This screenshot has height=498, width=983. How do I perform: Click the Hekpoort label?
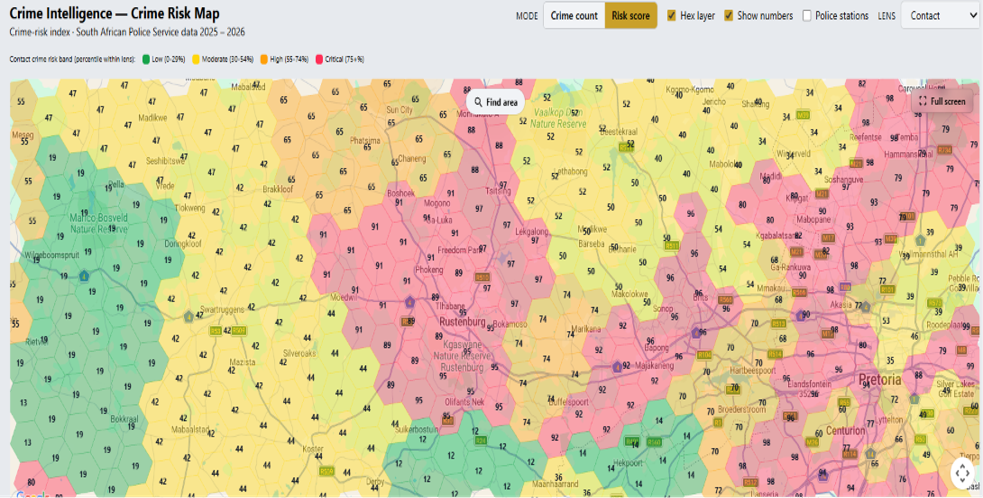[628, 463]
